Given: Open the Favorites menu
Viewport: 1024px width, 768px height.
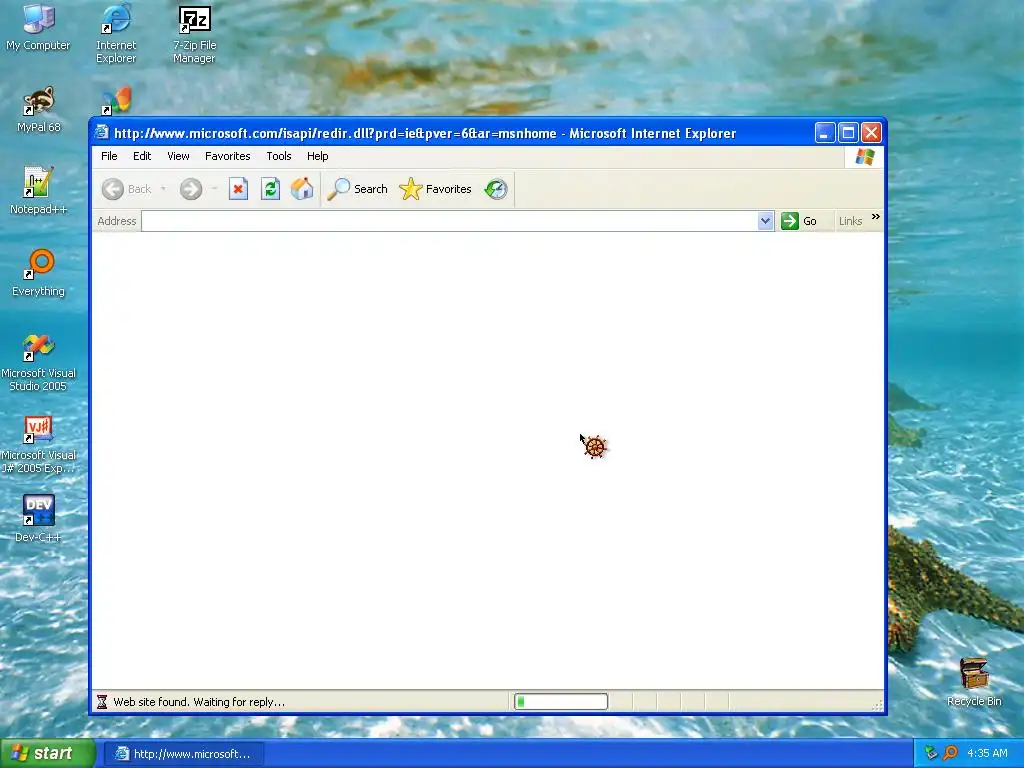Looking at the screenshot, I should coord(227,156).
